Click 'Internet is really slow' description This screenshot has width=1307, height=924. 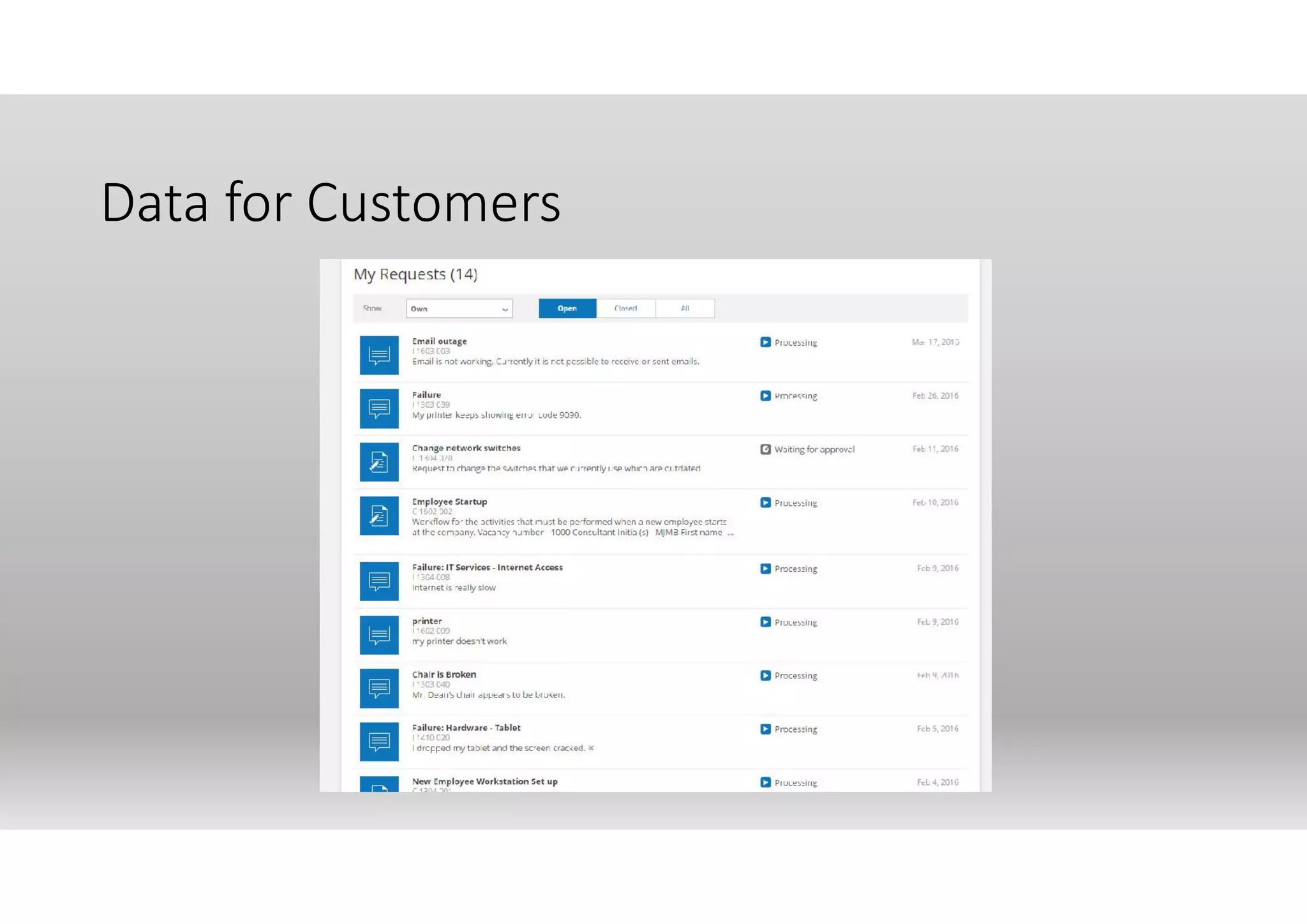[x=454, y=588]
